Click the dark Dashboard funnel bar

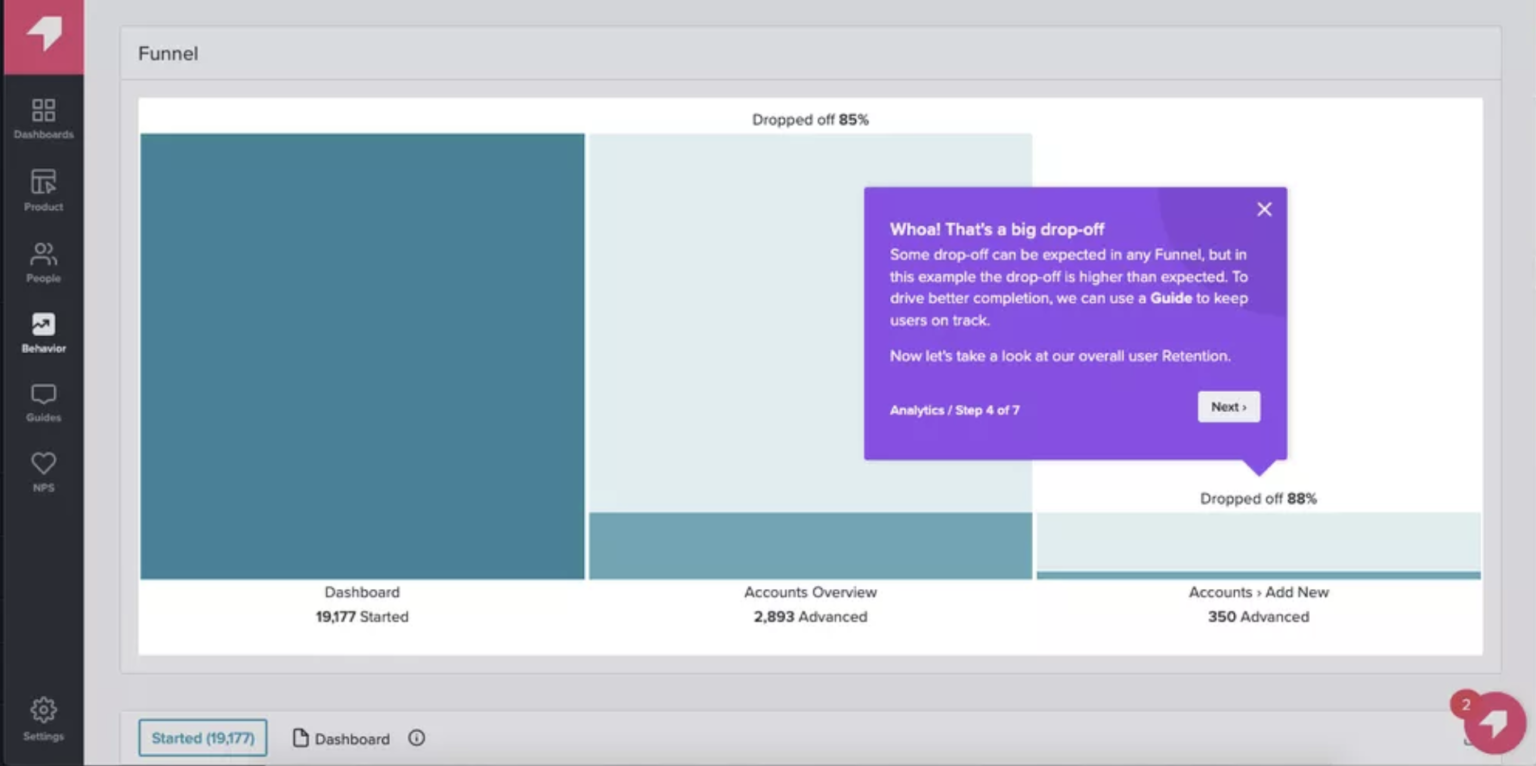[x=362, y=356]
